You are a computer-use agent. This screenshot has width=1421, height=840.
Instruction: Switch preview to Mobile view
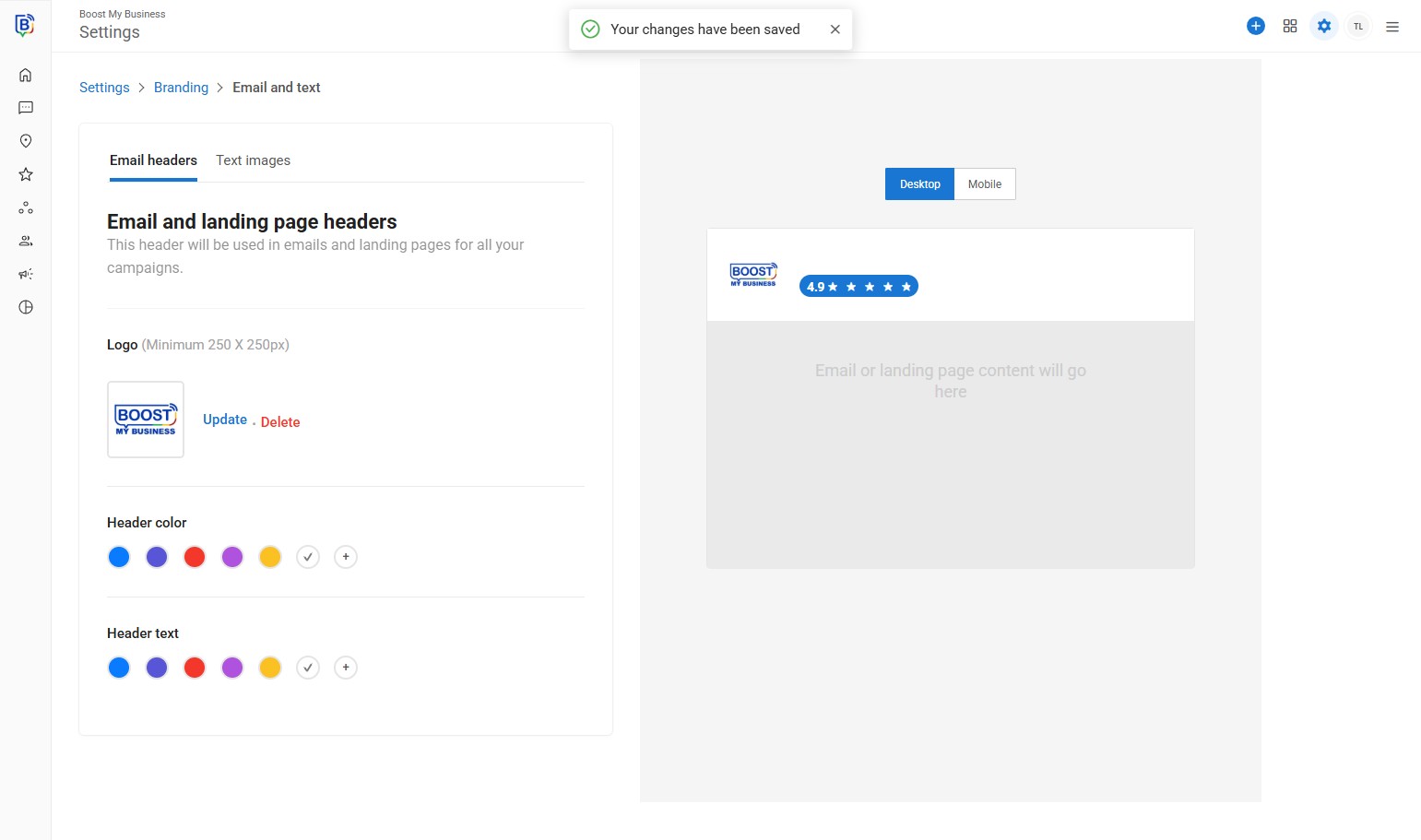984,184
